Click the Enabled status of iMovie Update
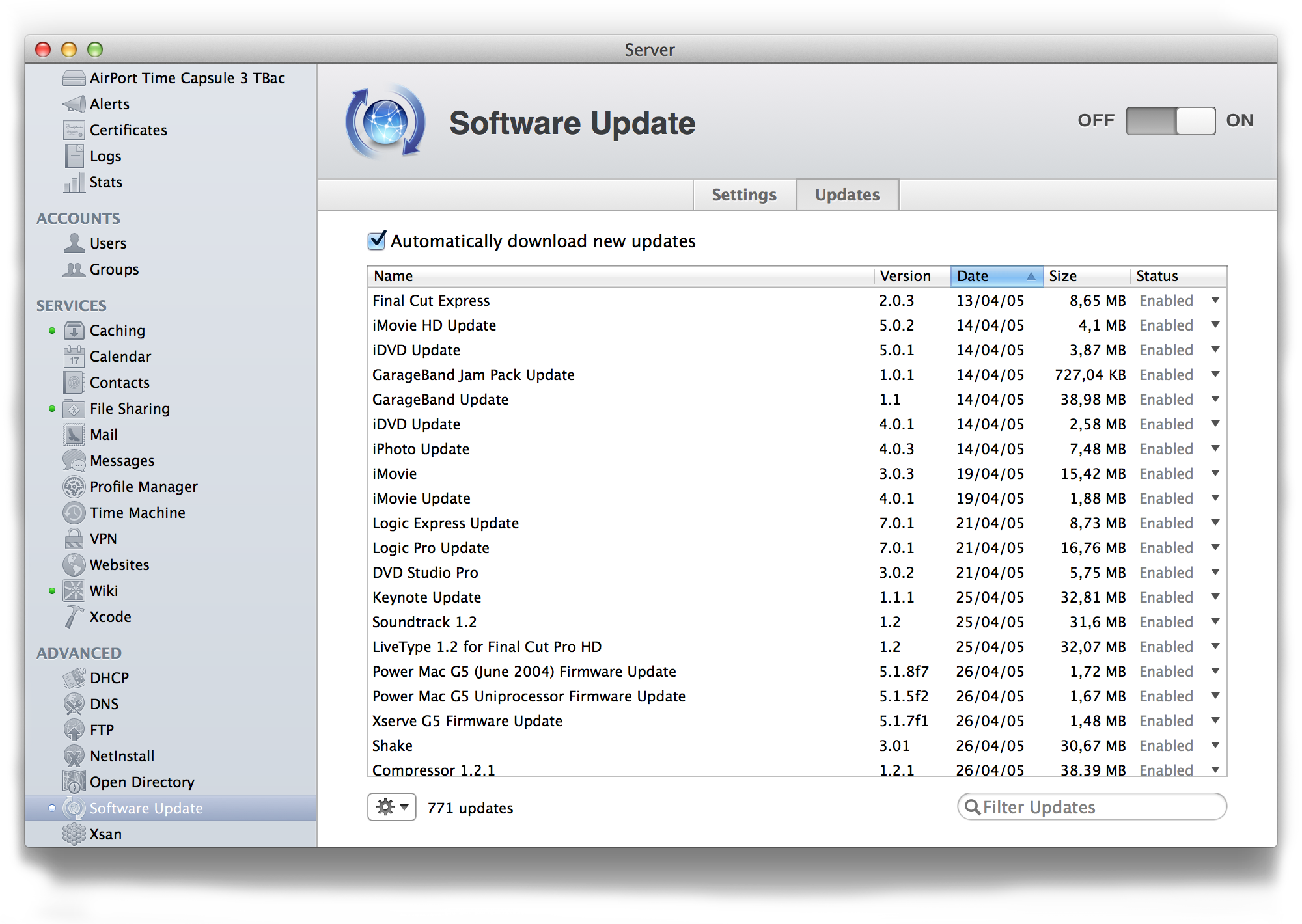 (1166, 498)
